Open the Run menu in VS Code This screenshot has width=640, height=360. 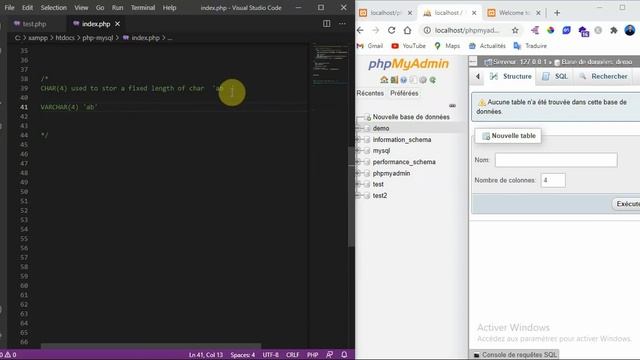click(x=117, y=8)
